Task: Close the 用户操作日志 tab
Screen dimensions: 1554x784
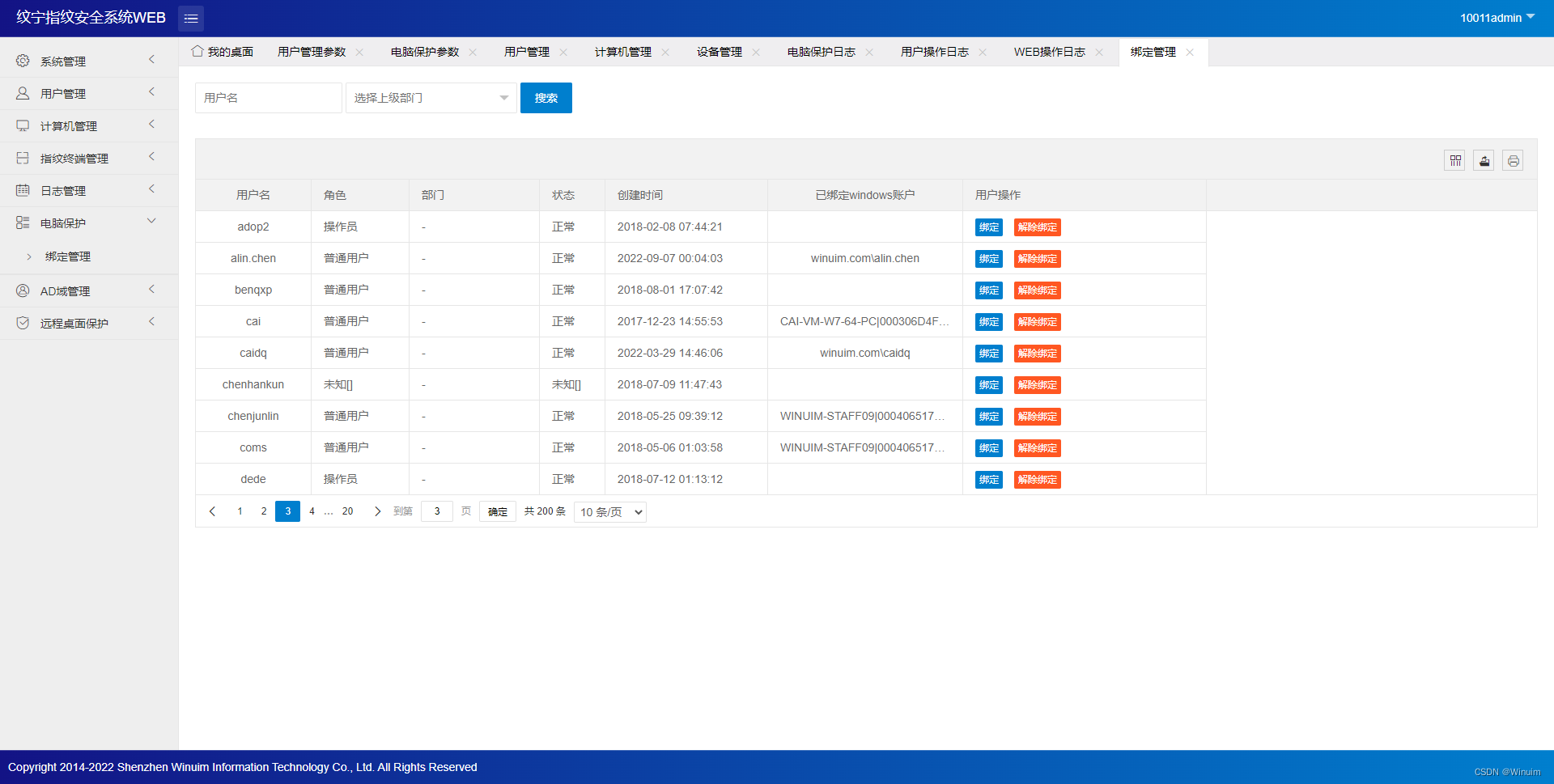Action: [x=983, y=52]
